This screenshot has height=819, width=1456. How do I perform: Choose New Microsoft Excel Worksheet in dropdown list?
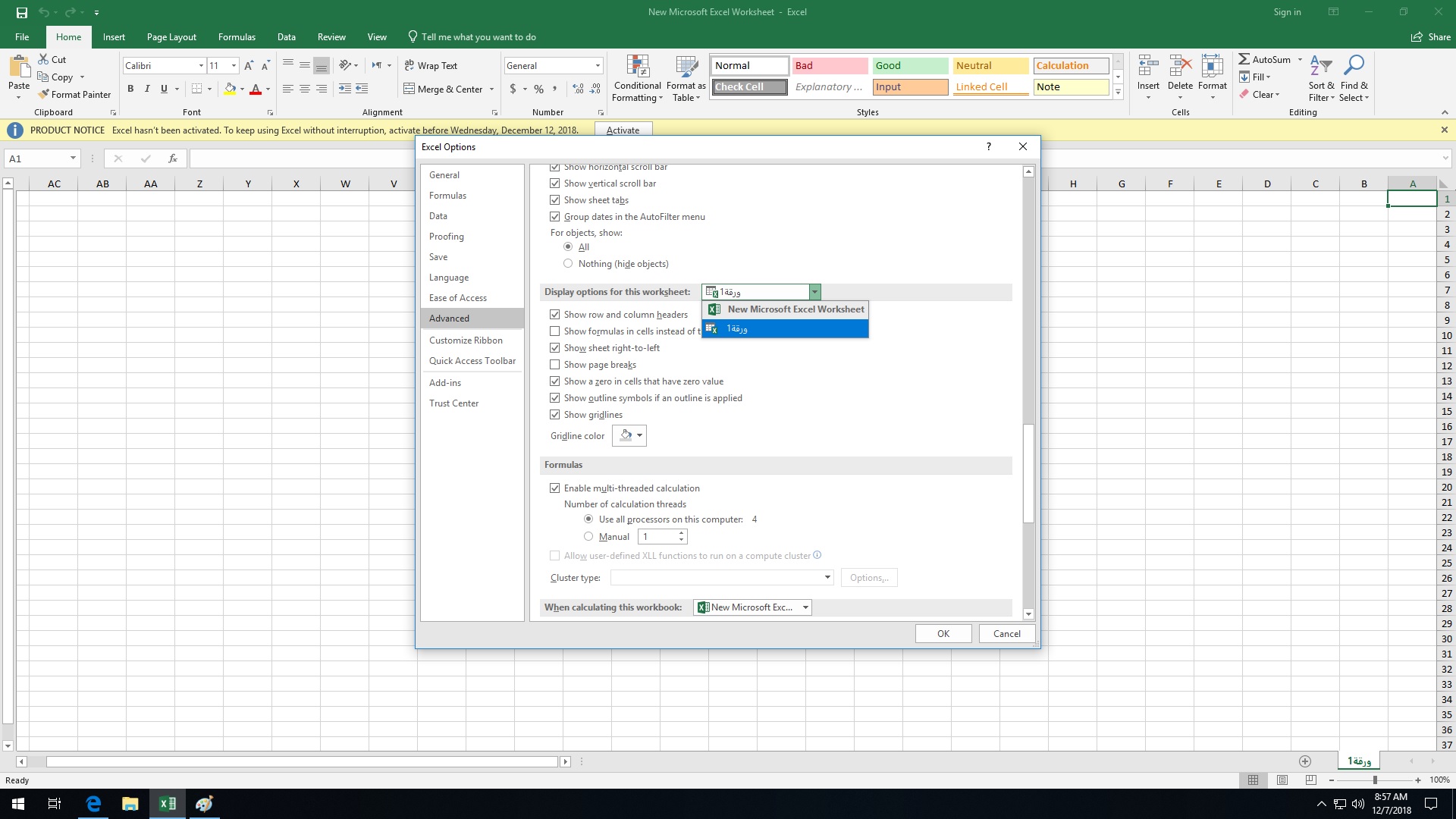(785, 309)
